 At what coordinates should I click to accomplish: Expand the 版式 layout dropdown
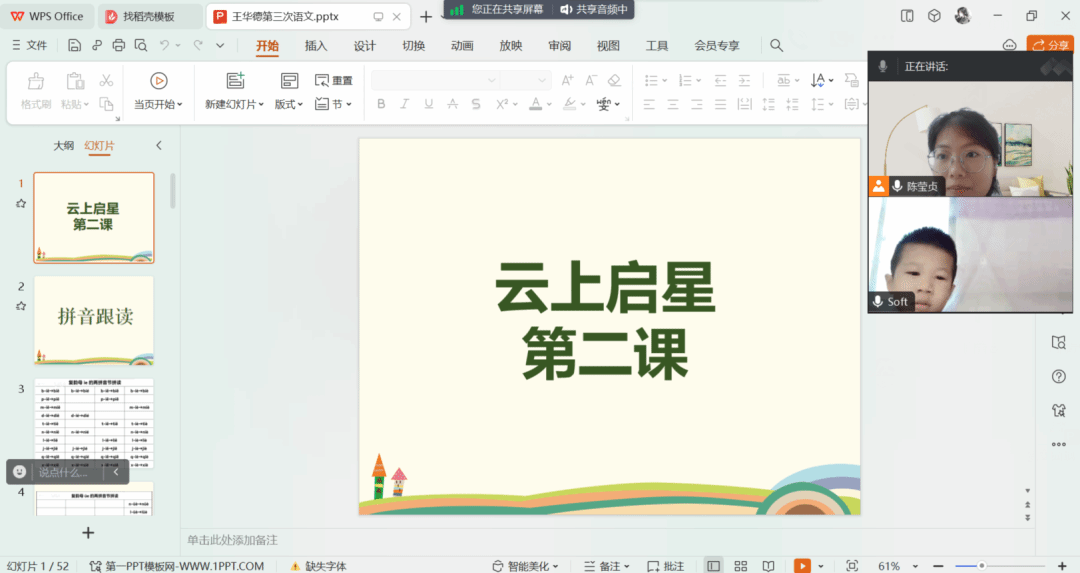pos(289,104)
